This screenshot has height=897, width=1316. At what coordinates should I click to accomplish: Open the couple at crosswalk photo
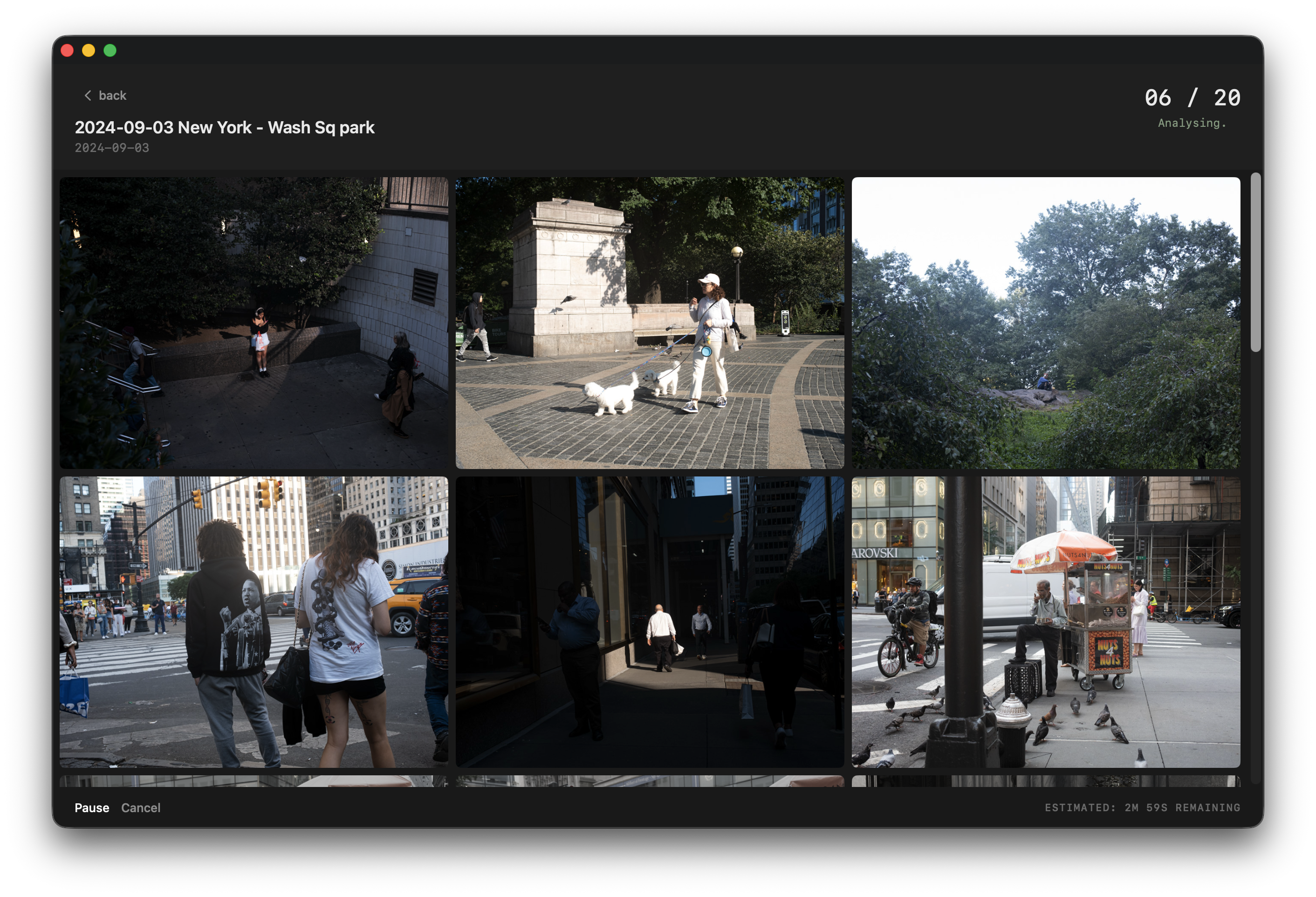(x=254, y=621)
